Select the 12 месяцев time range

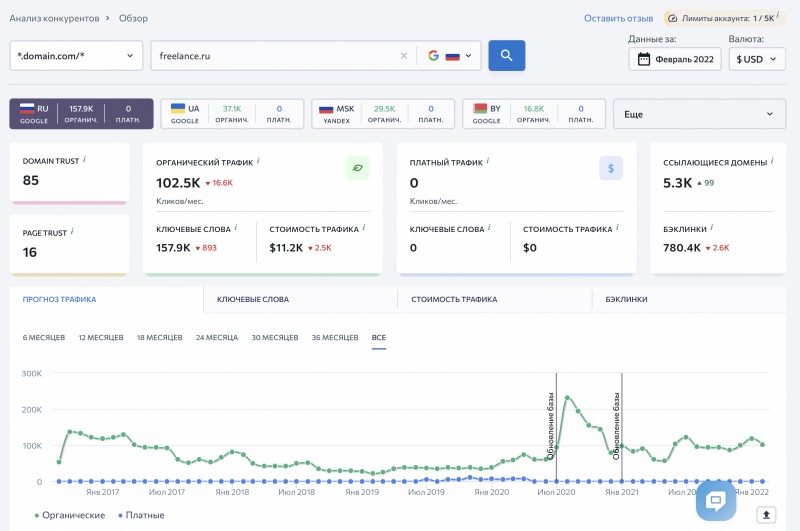tap(101, 338)
